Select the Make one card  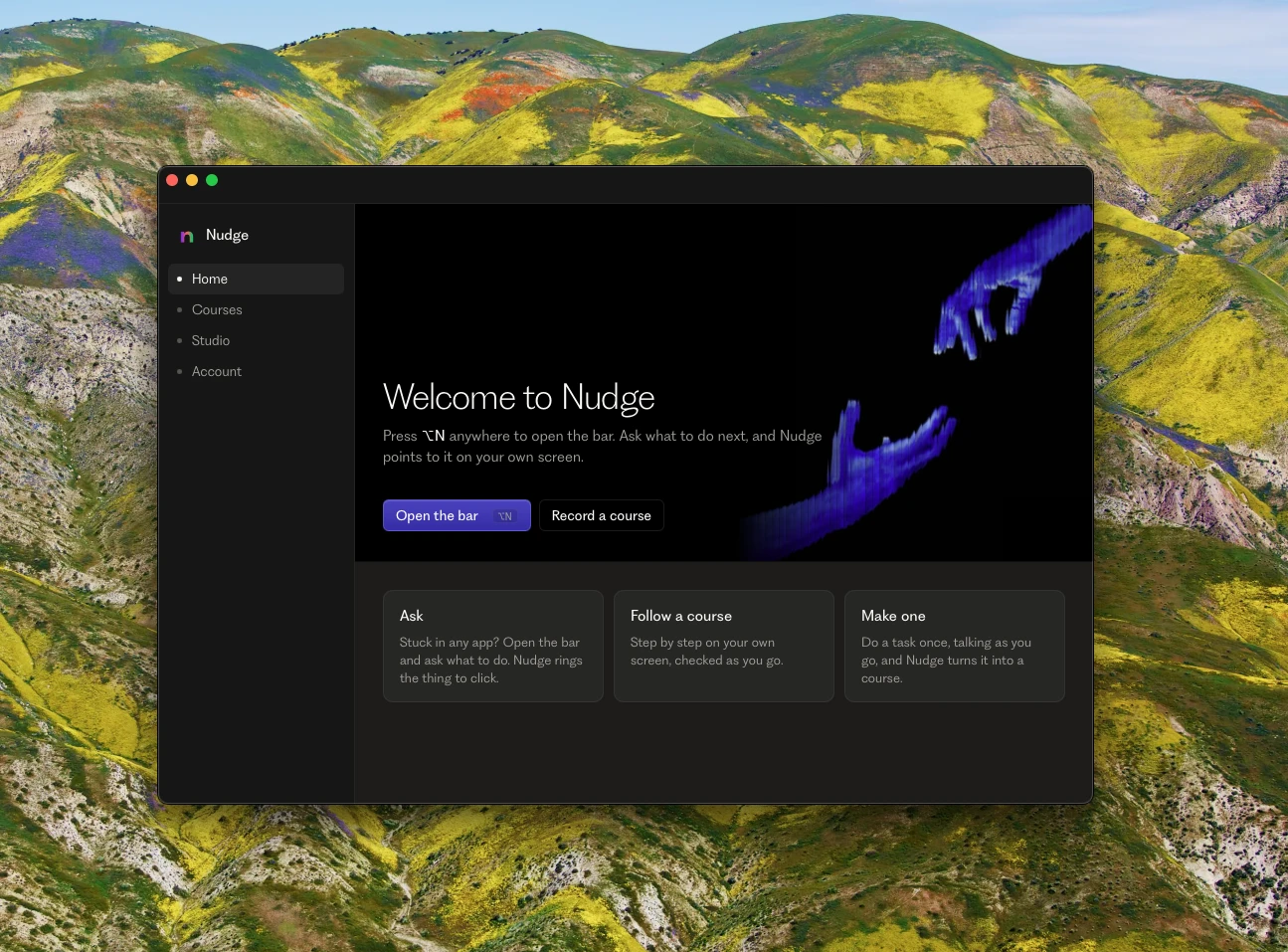(x=955, y=646)
